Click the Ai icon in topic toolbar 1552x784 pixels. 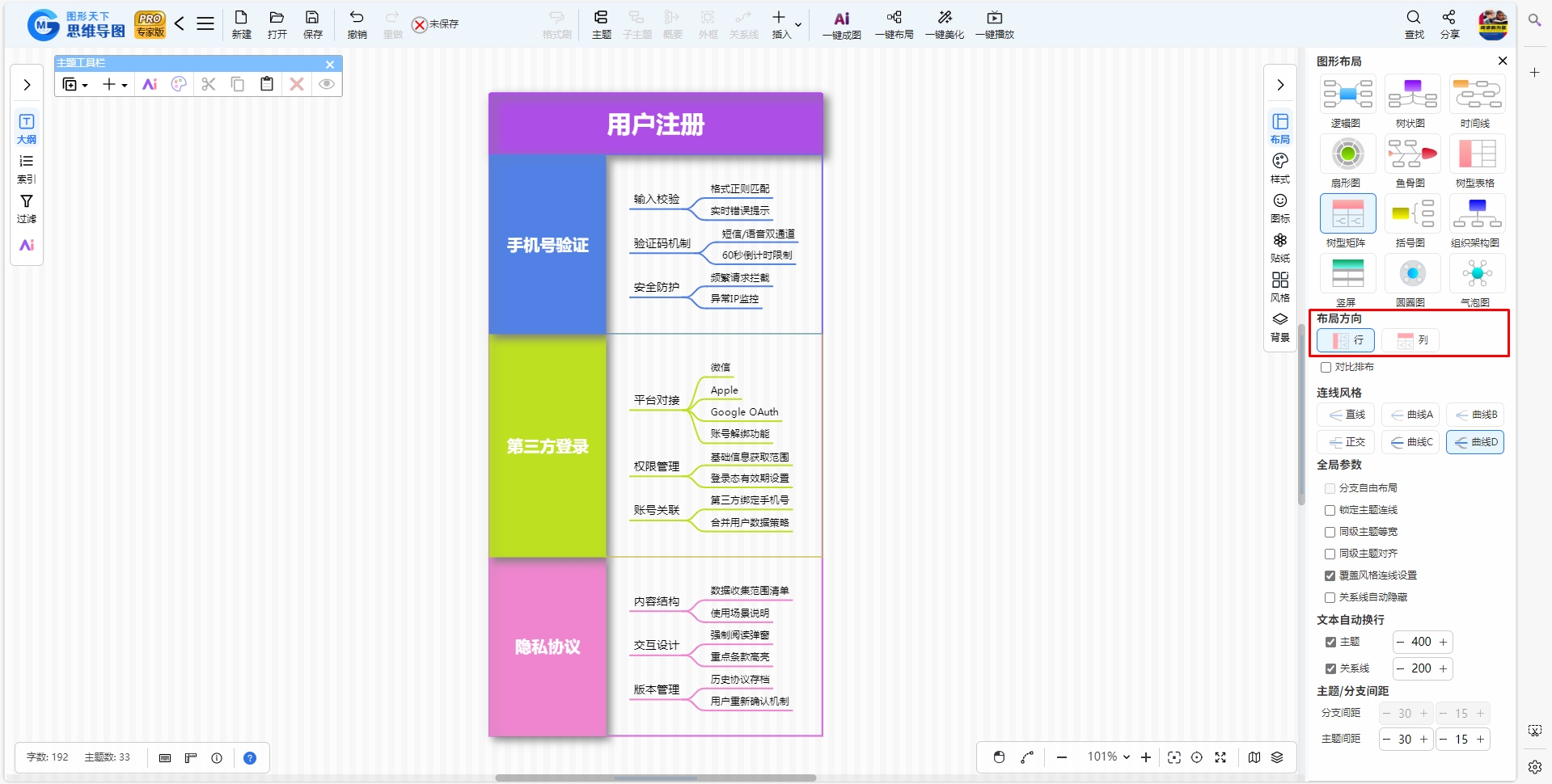coord(150,84)
